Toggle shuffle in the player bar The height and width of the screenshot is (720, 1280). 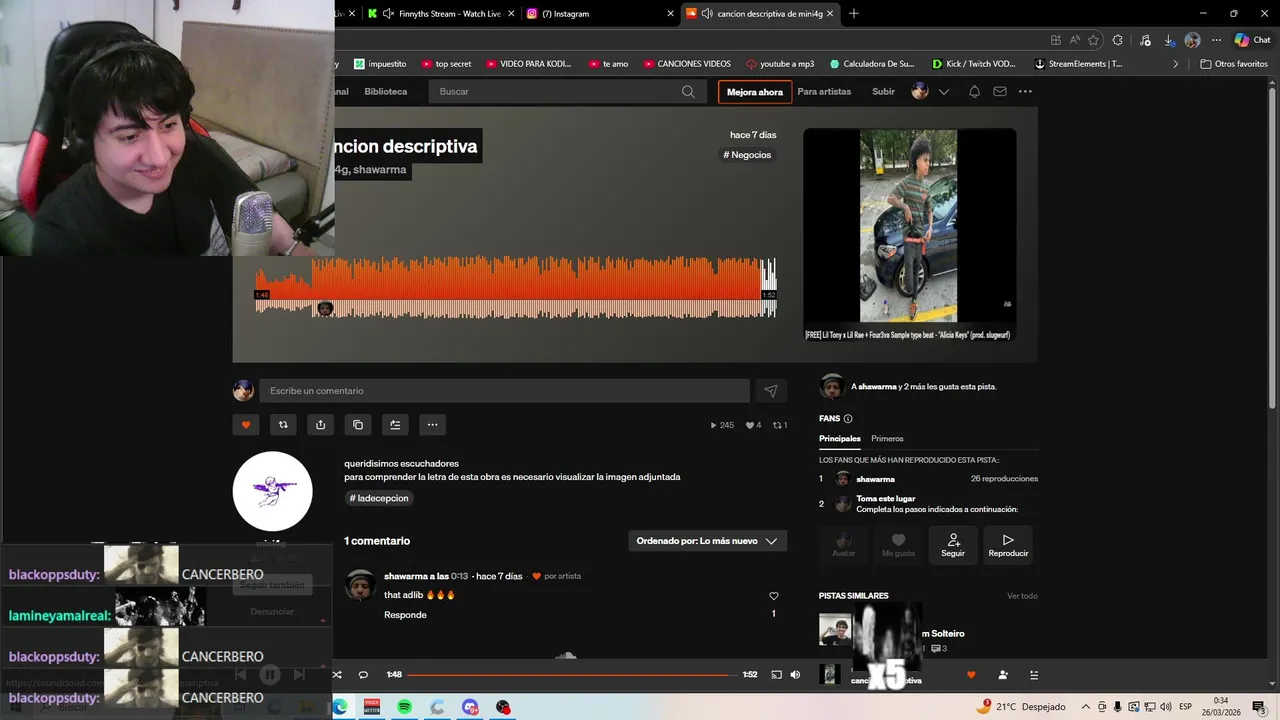click(337, 675)
